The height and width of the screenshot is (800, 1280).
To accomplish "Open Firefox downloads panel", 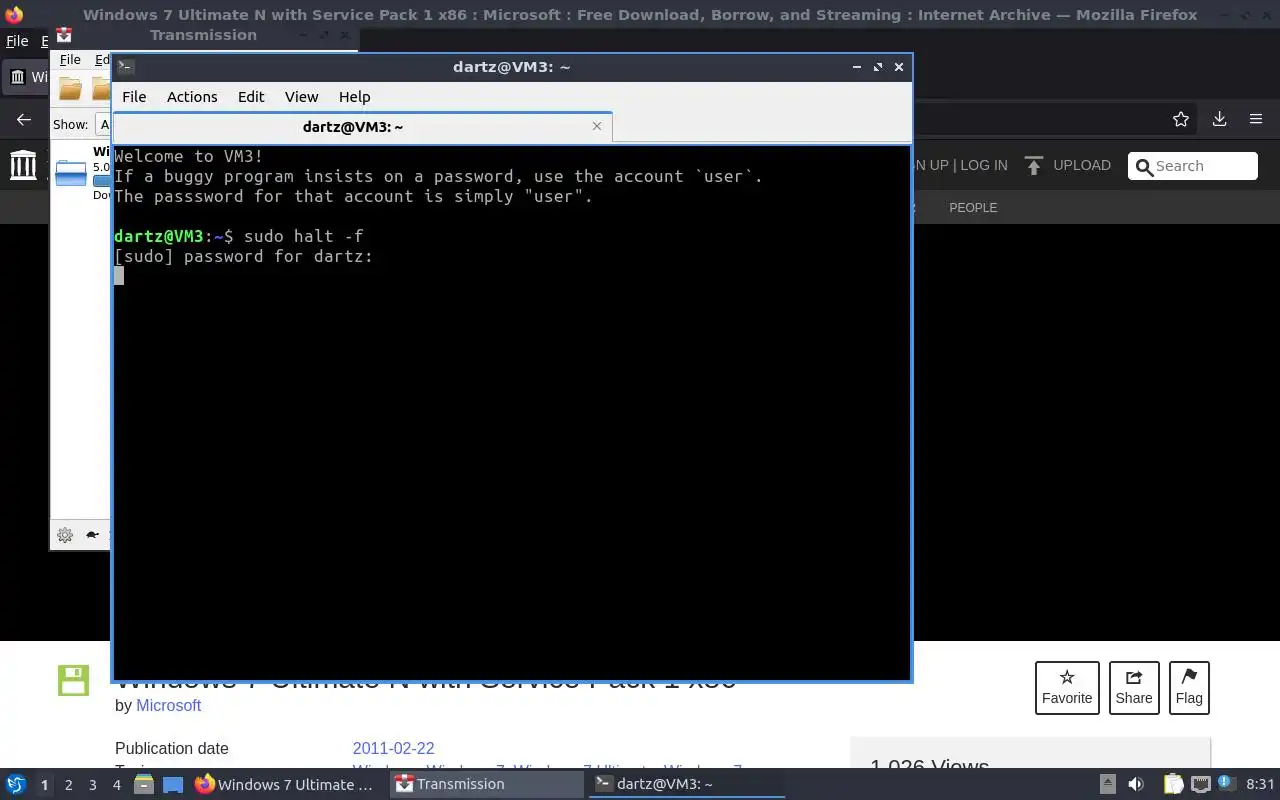I will [1219, 119].
